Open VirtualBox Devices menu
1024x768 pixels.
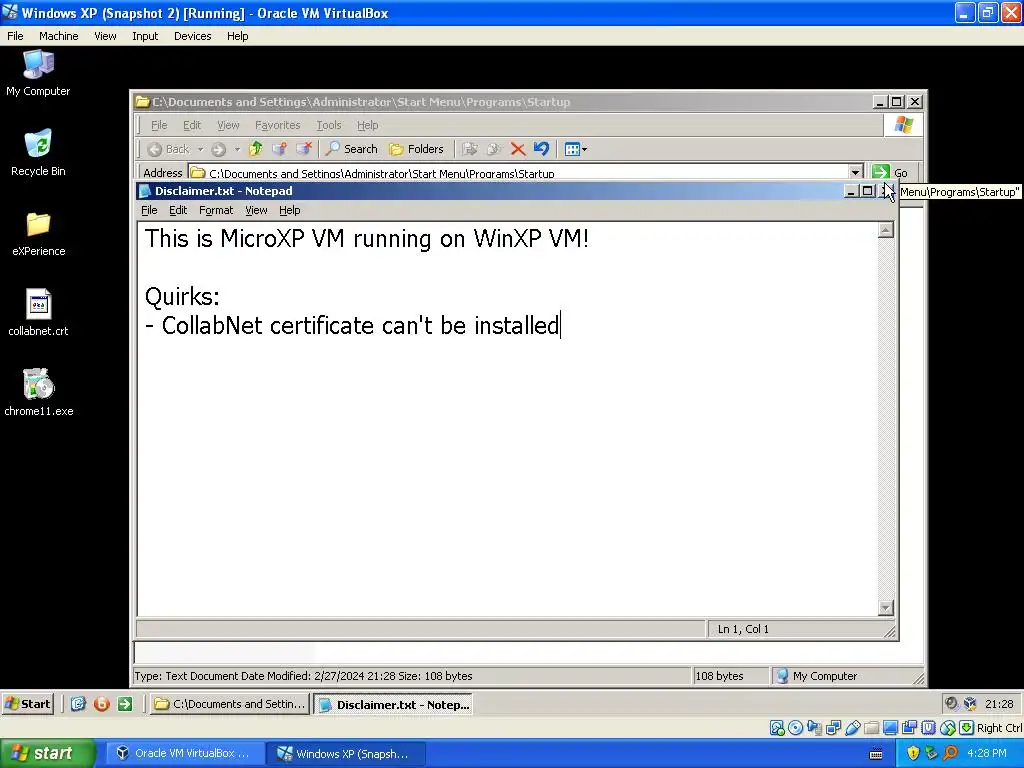coord(192,36)
